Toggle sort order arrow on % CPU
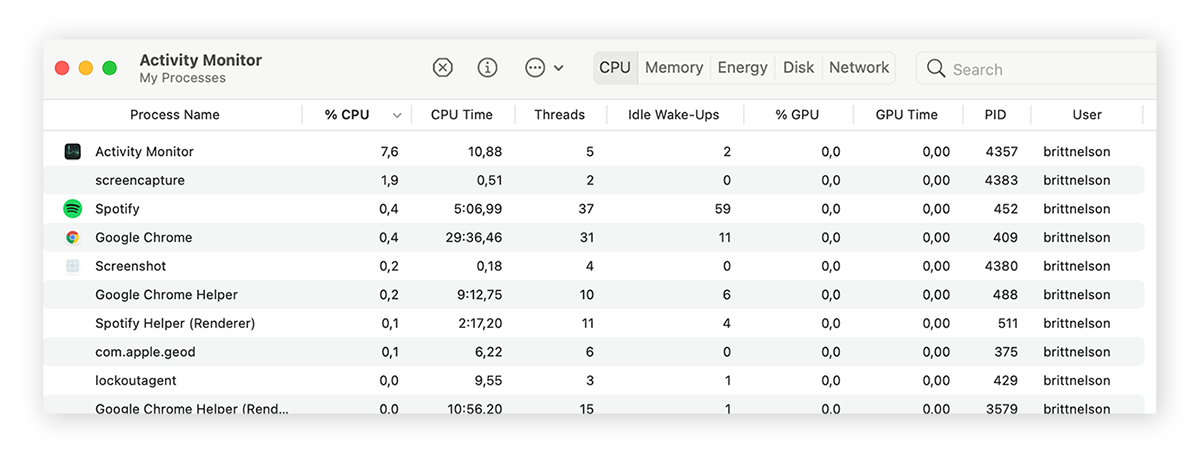The height and width of the screenshot is (453, 1200). (x=397, y=115)
